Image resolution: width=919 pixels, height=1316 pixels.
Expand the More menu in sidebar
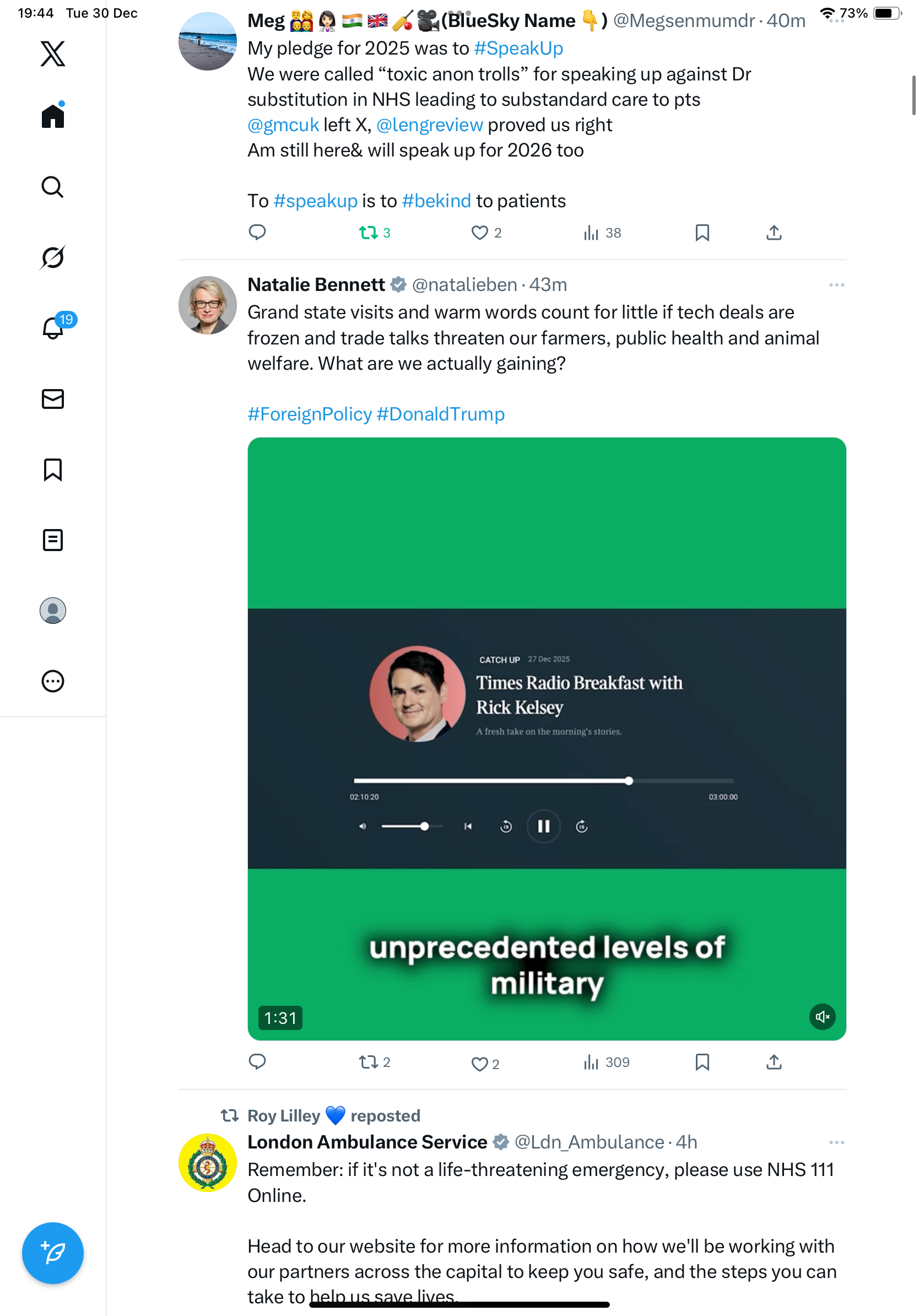point(53,681)
